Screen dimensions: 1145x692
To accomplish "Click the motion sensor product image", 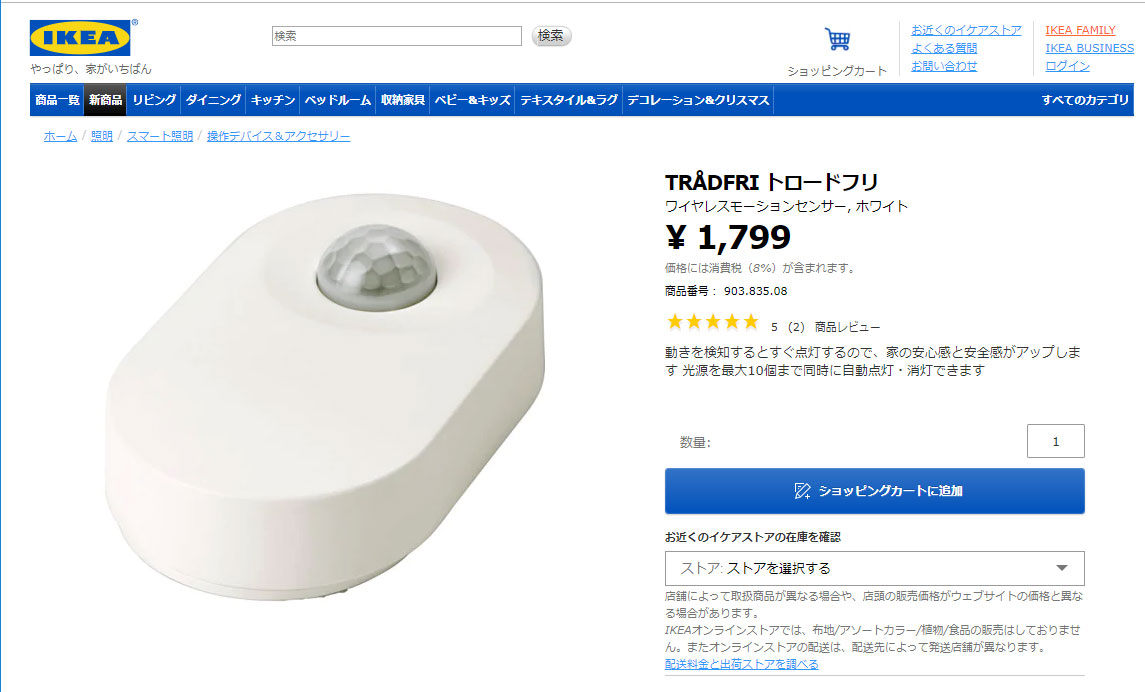I will point(325,397).
